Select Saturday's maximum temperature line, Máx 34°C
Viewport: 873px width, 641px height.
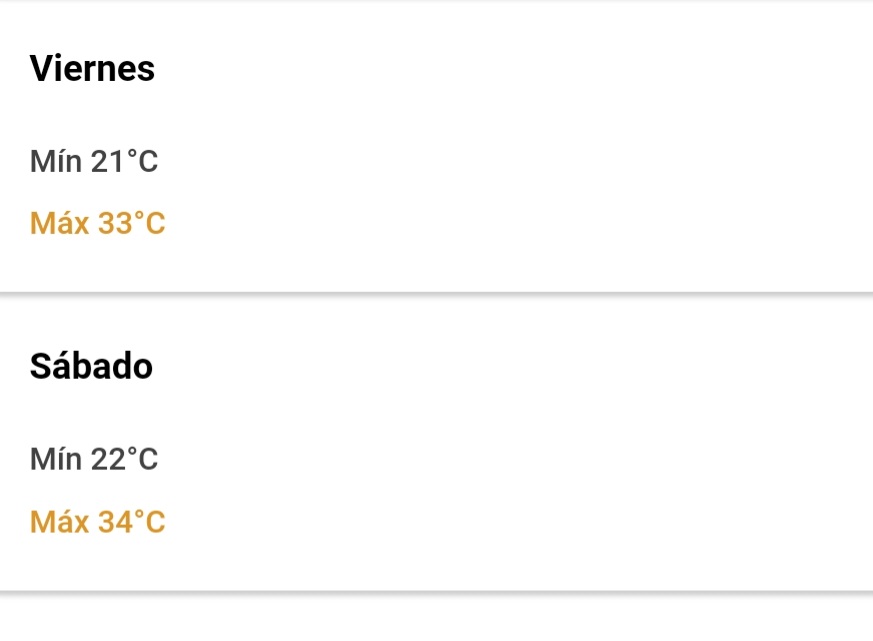(x=97, y=522)
